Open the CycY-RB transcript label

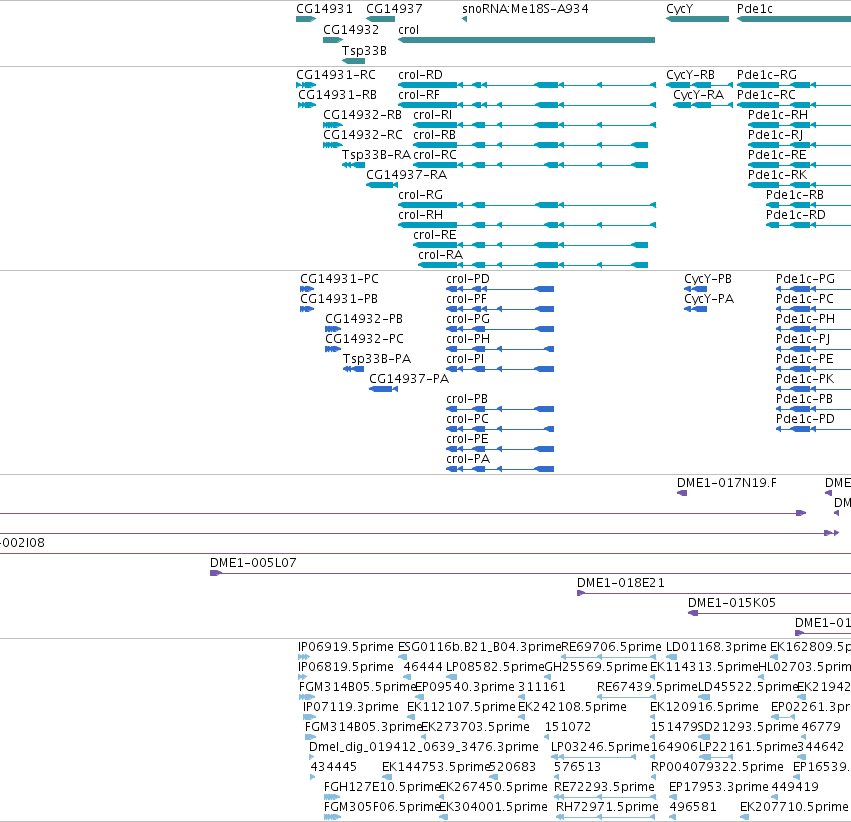[690, 75]
